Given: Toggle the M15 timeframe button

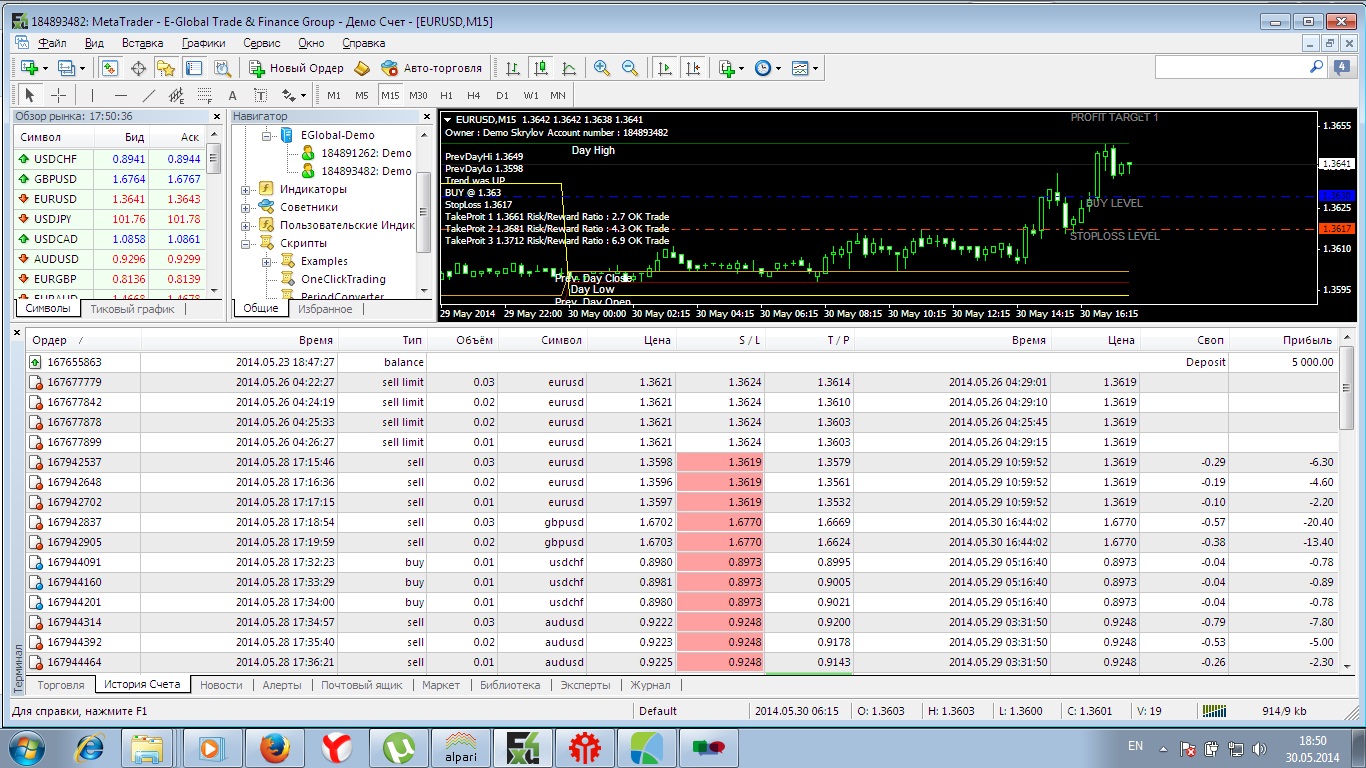Looking at the screenshot, I should coord(390,95).
